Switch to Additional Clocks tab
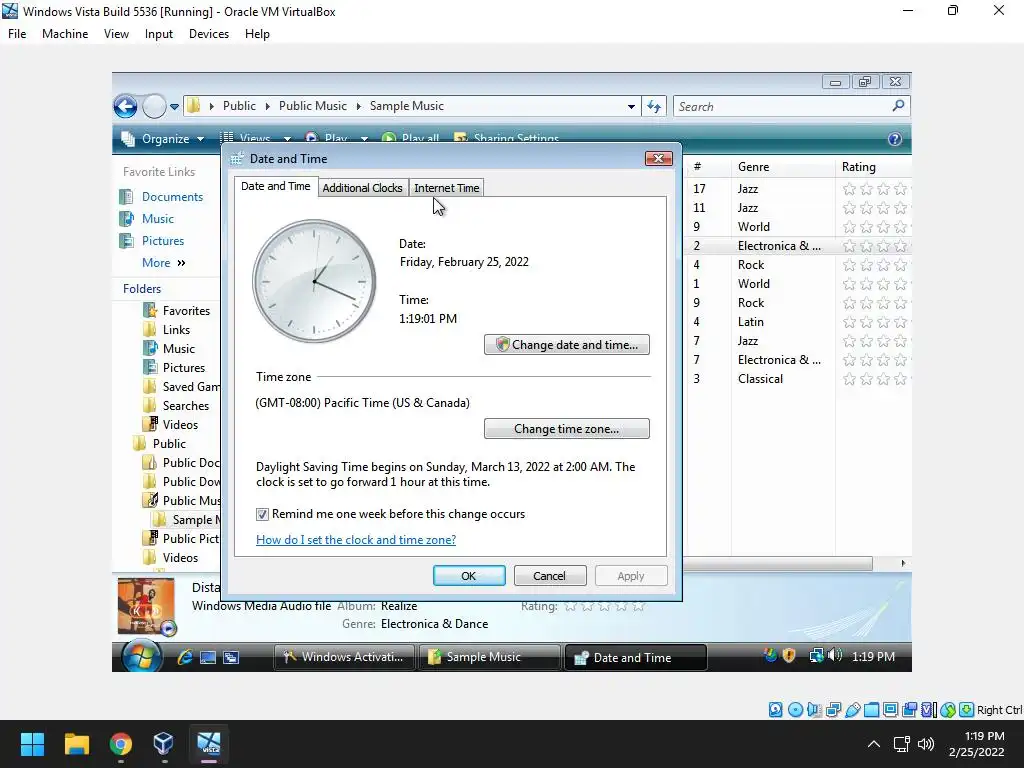Image resolution: width=1024 pixels, height=768 pixels. [x=362, y=188]
